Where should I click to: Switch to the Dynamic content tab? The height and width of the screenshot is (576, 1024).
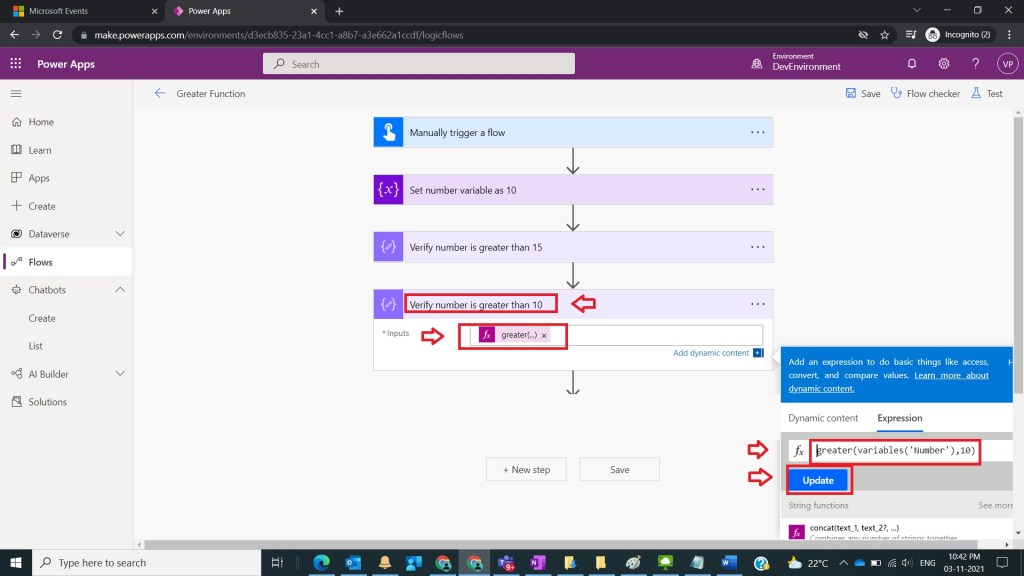pyautogui.click(x=823, y=418)
